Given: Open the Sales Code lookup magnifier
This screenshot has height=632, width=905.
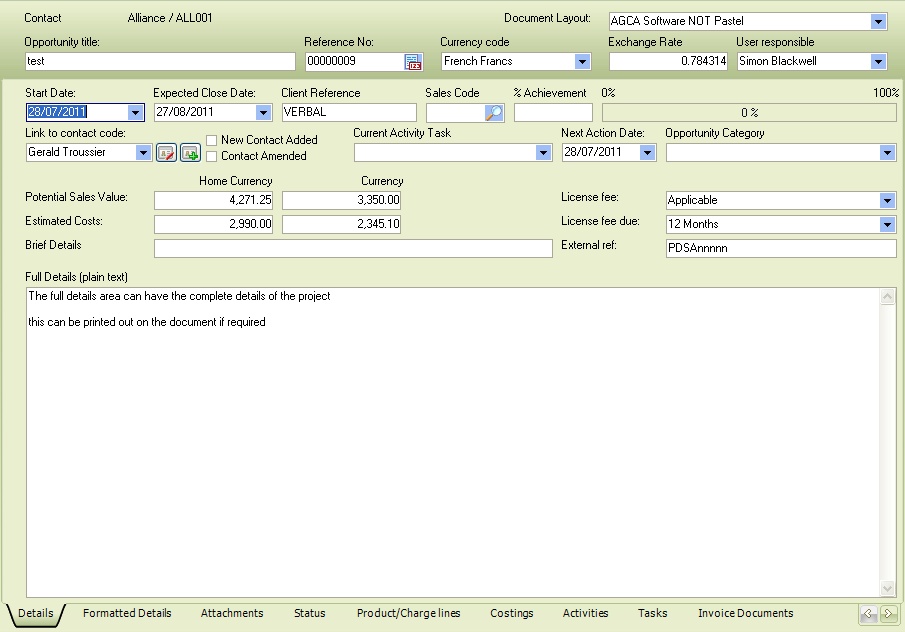Looking at the screenshot, I should [494, 113].
